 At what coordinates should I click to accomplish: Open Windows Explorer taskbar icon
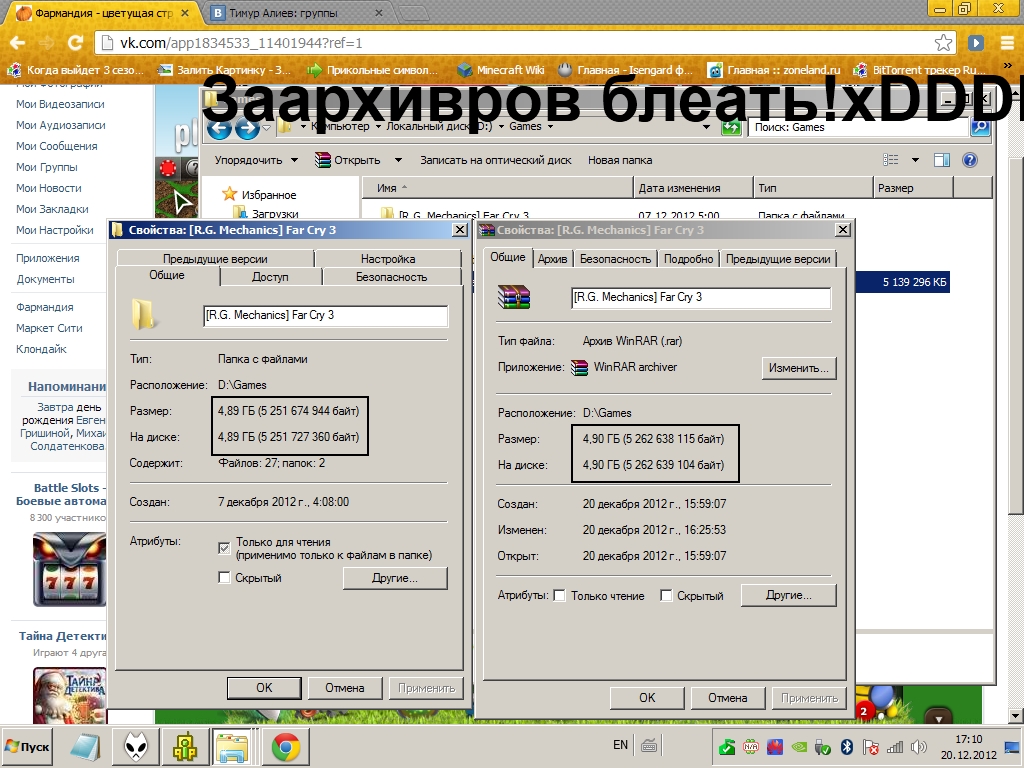(x=233, y=747)
